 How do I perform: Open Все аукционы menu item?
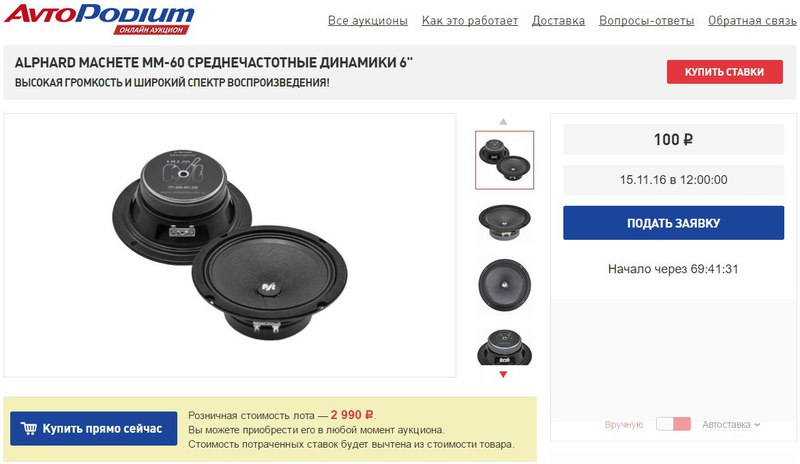(x=367, y=21)
